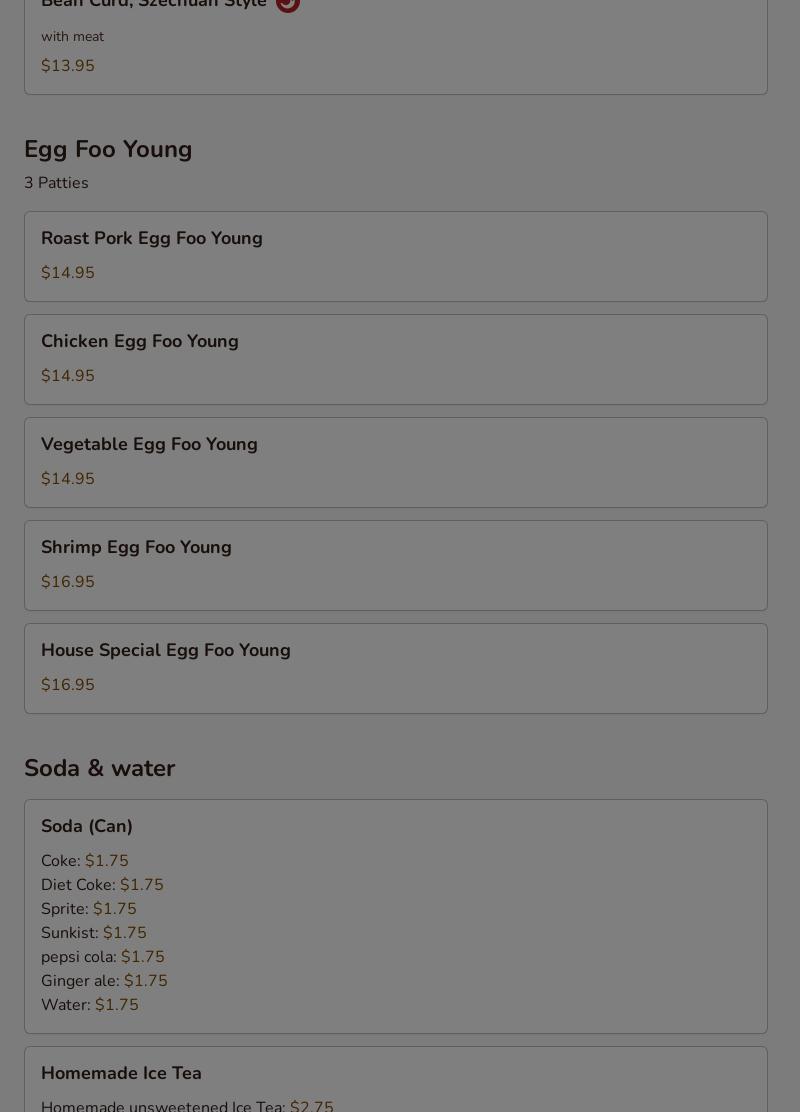Click the spicy pepper icon beside Bean Curd
The width and height of the screenshot is (800, 1112).
tap(288, 4)
